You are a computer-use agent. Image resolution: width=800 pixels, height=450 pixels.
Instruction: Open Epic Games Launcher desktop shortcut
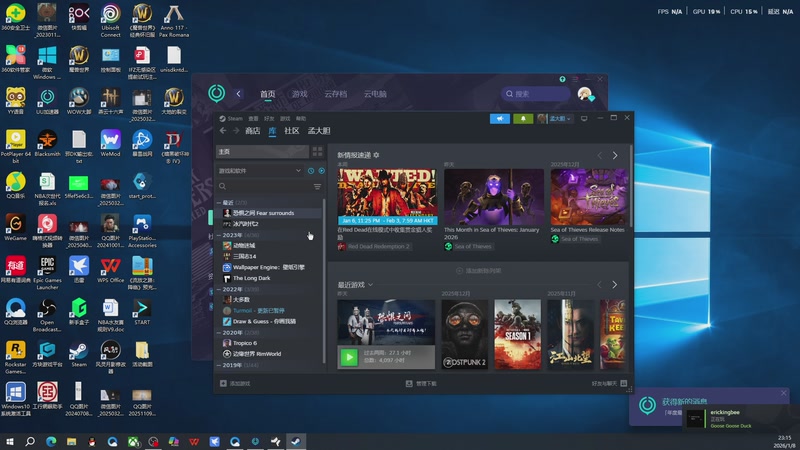point(47,272)
